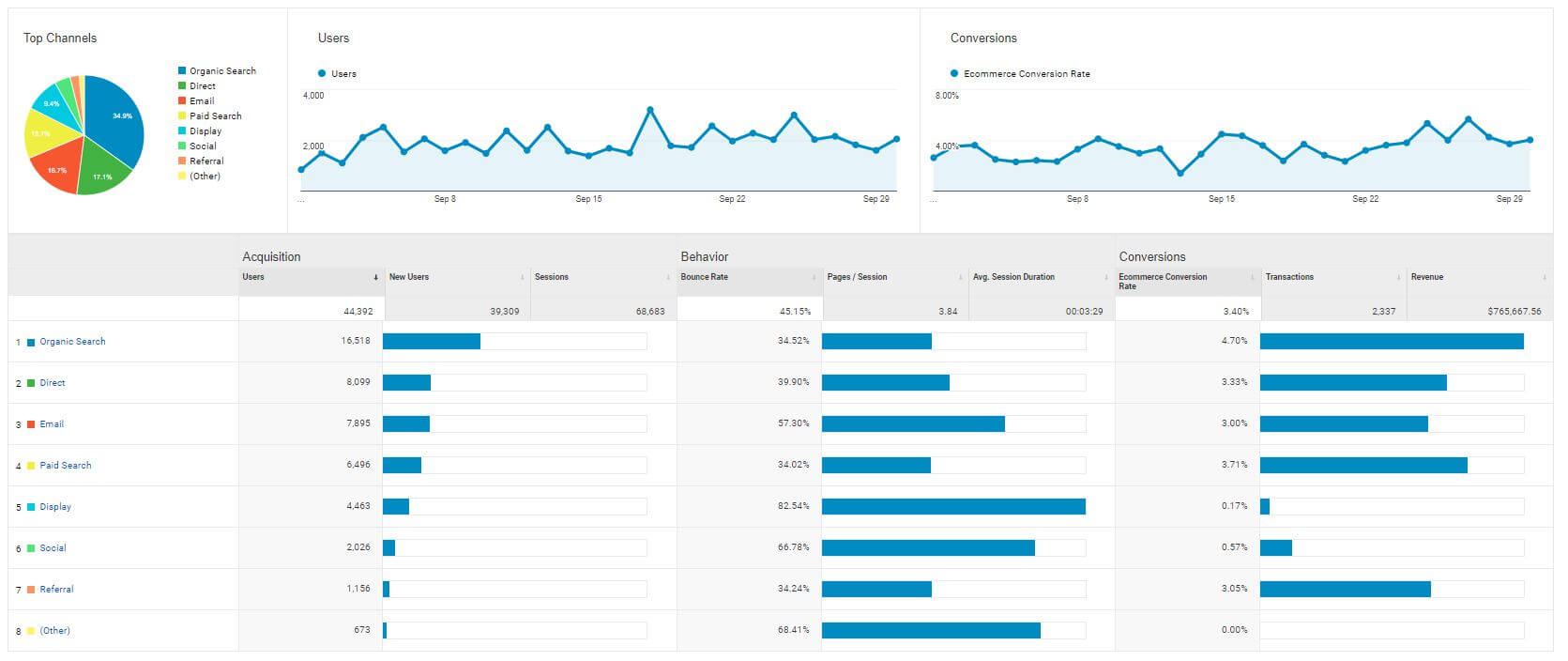Click the 57.30% Email bounce rate
The image size is (1568, 661).
pyautogui.click(x=793, y=423)
